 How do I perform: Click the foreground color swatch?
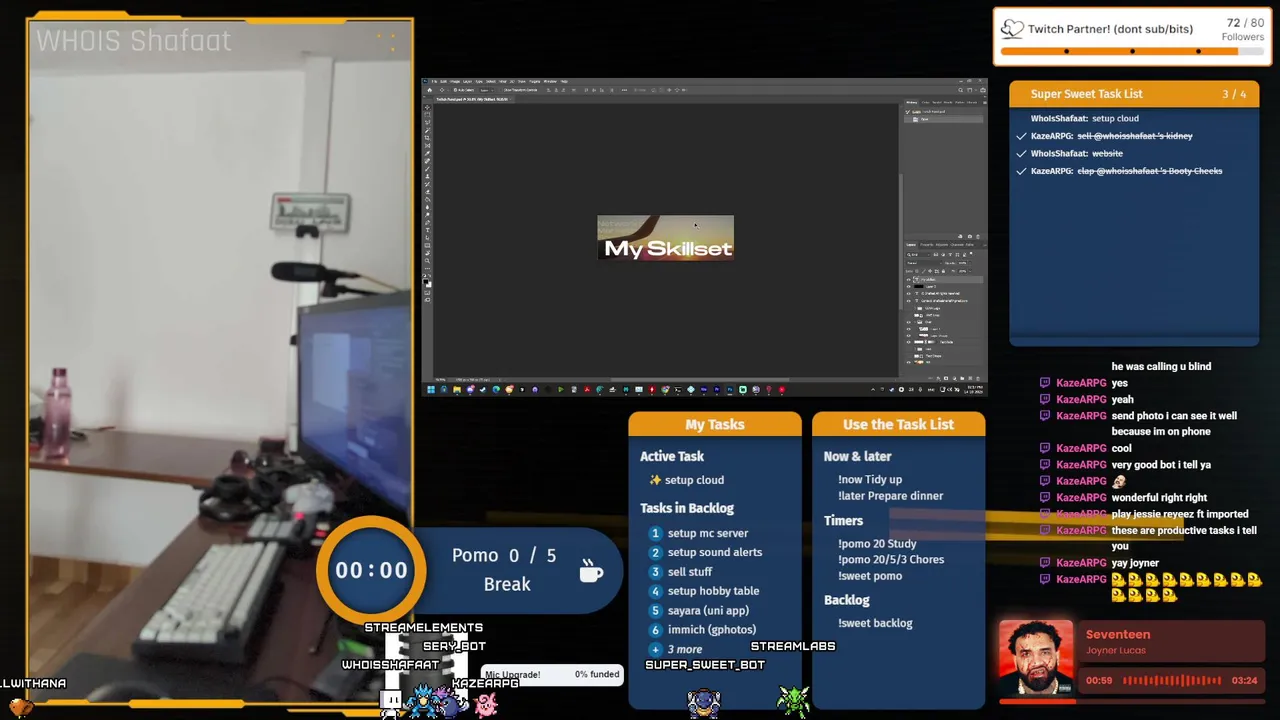coord(425,281)
